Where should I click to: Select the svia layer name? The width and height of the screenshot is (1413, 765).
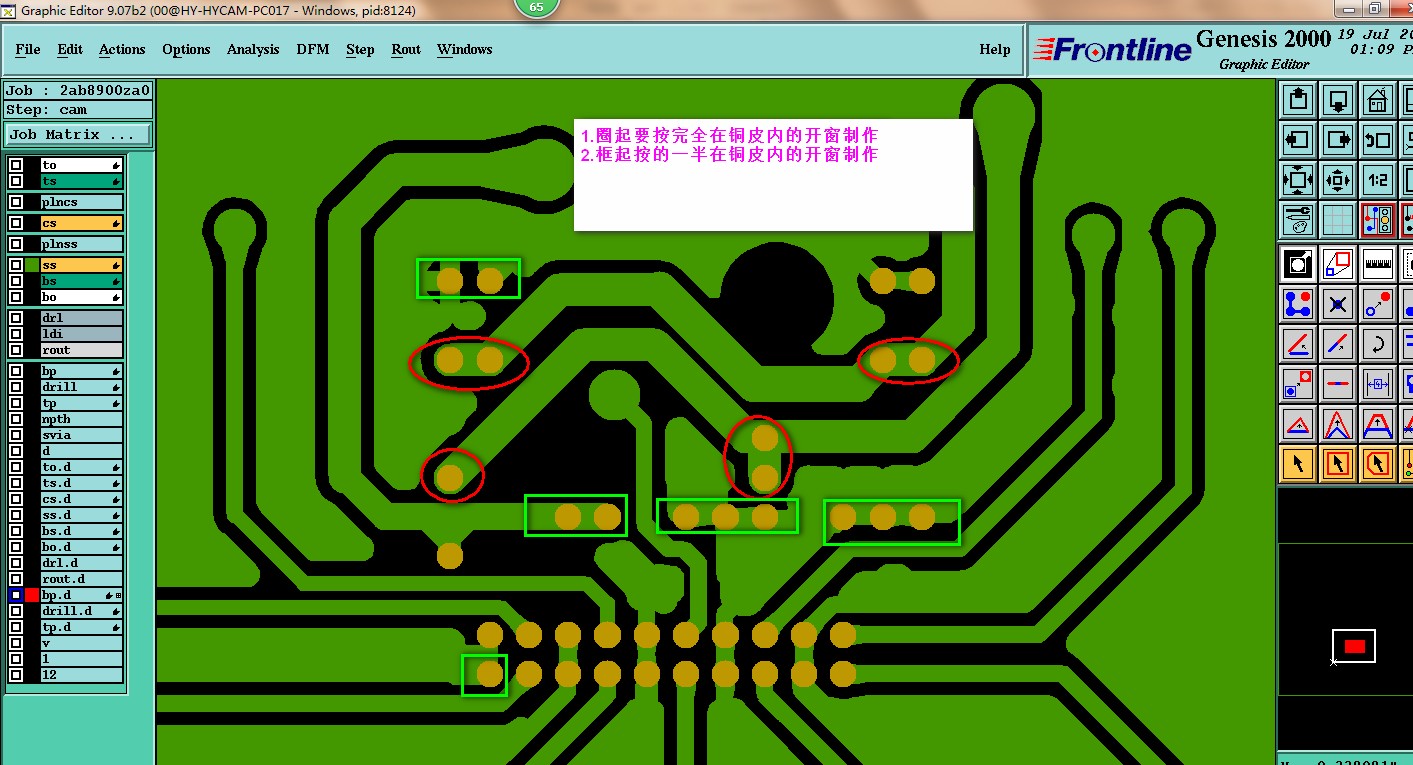pos(81,435)
